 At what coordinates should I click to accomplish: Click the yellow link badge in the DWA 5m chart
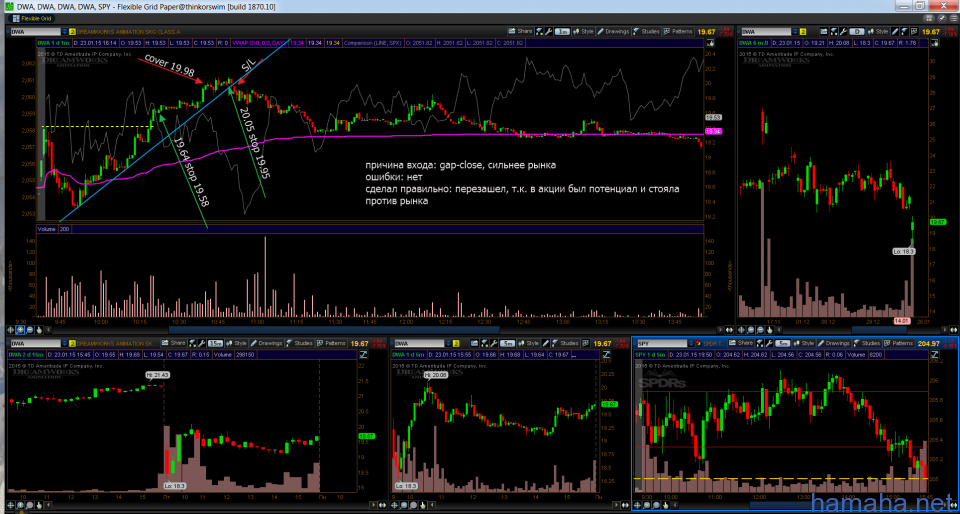point(456,343)
